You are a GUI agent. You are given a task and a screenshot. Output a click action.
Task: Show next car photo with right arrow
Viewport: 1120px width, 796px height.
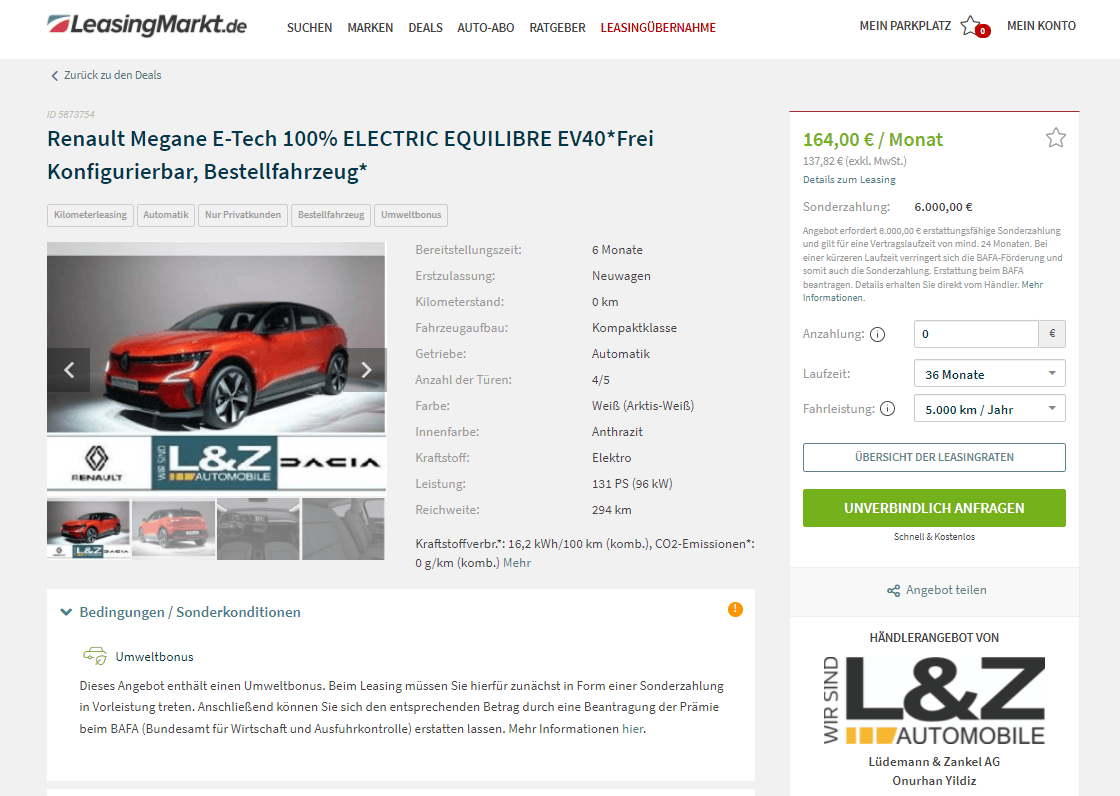(x=366, y=369)
